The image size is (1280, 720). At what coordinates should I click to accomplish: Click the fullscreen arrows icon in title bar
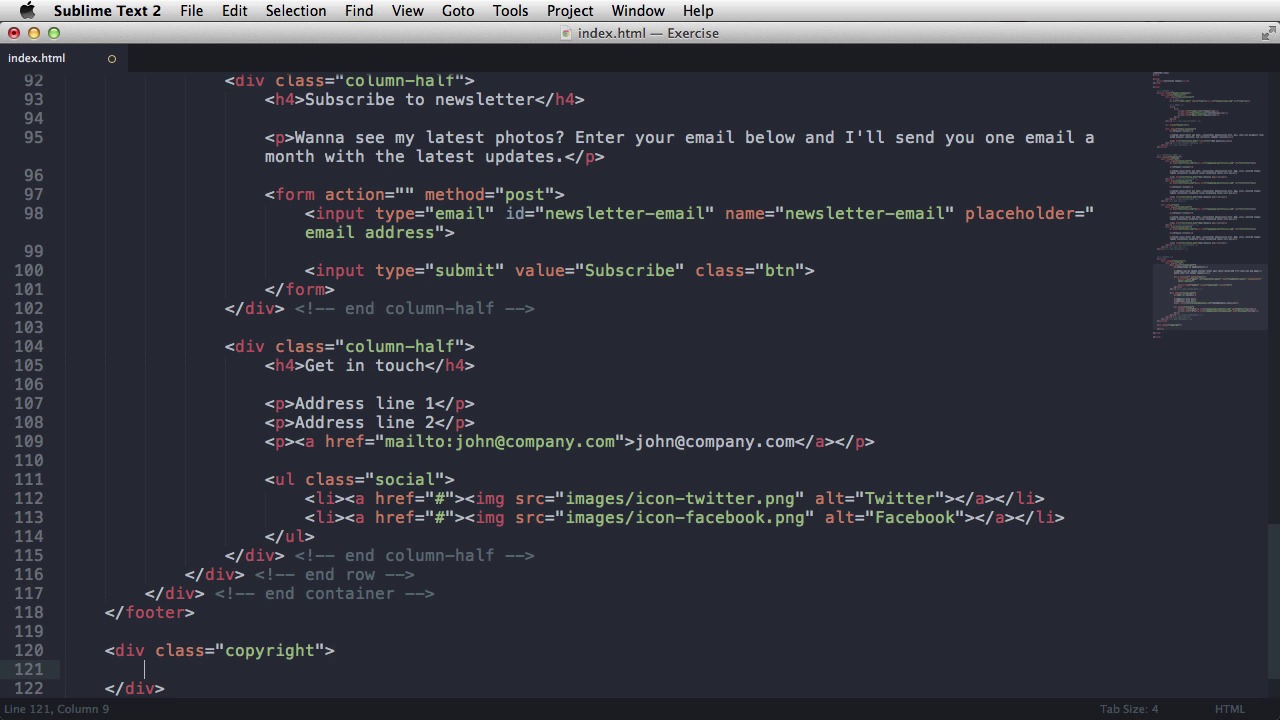point(1267,33)
